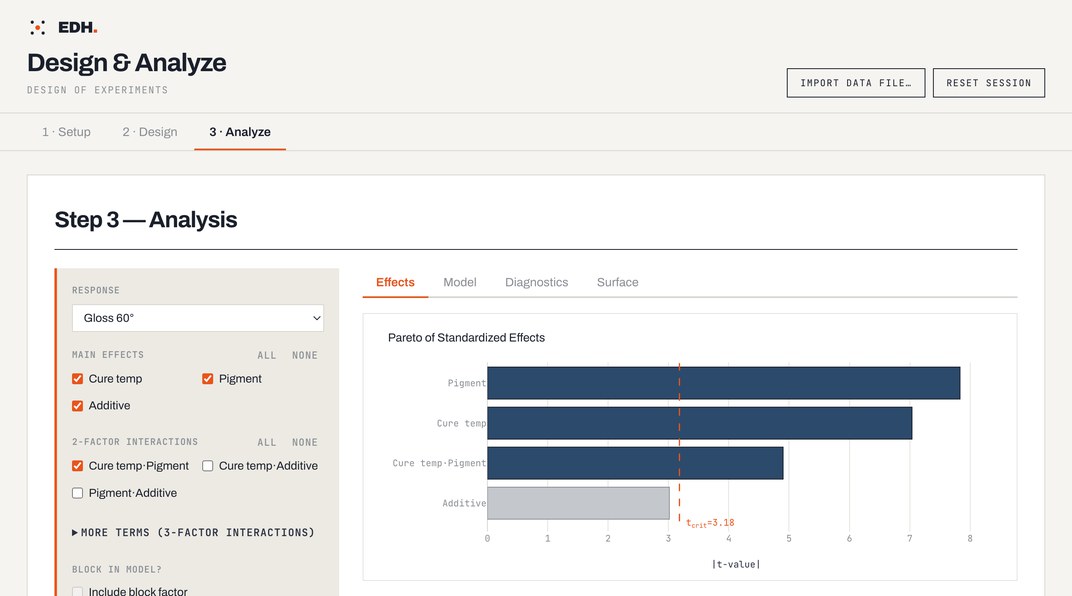This screenshot has width=1072, height=596.
Task: Open the Surface sub-tab
Action: [617, 282]
